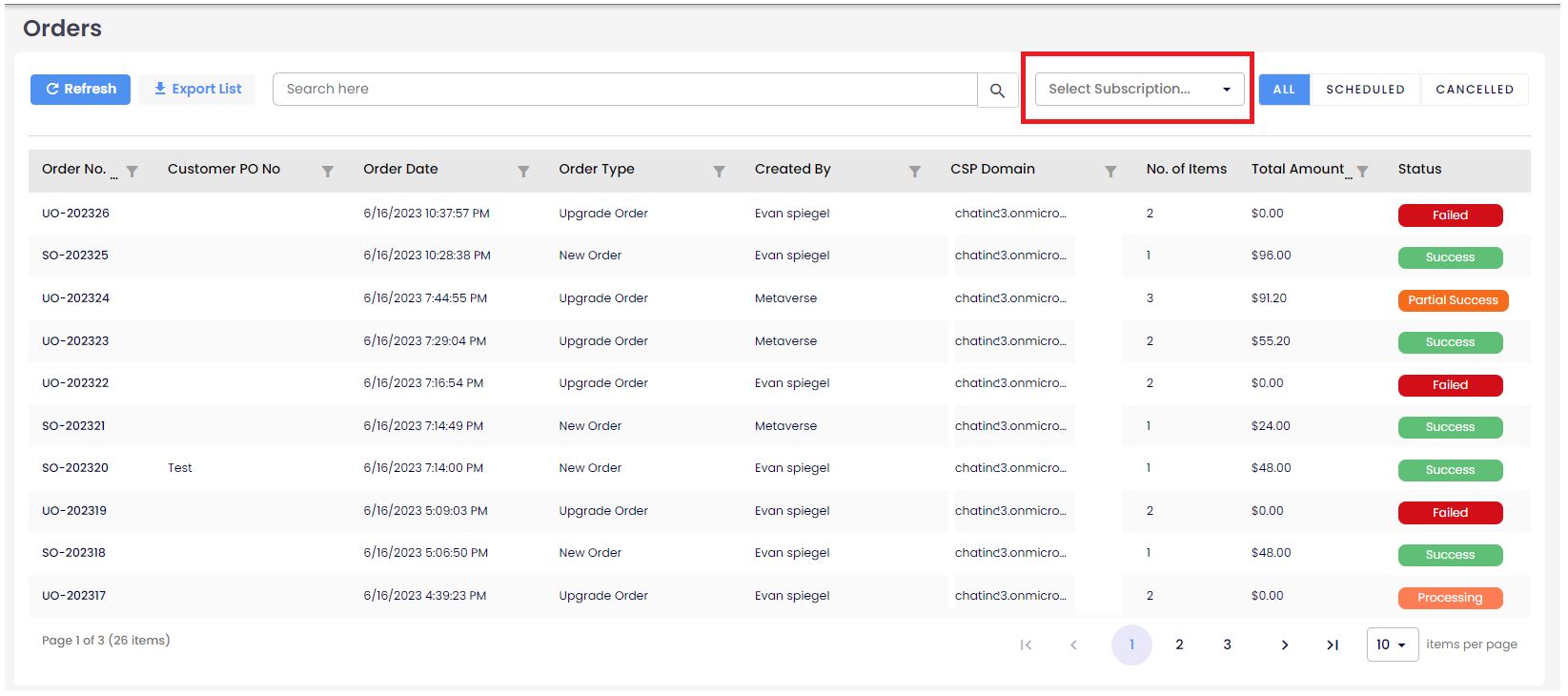This screenshot has height=696, width=1568.
Task: Click date 6/16/2023 4:39:23 PM
Action: point(424,596)
